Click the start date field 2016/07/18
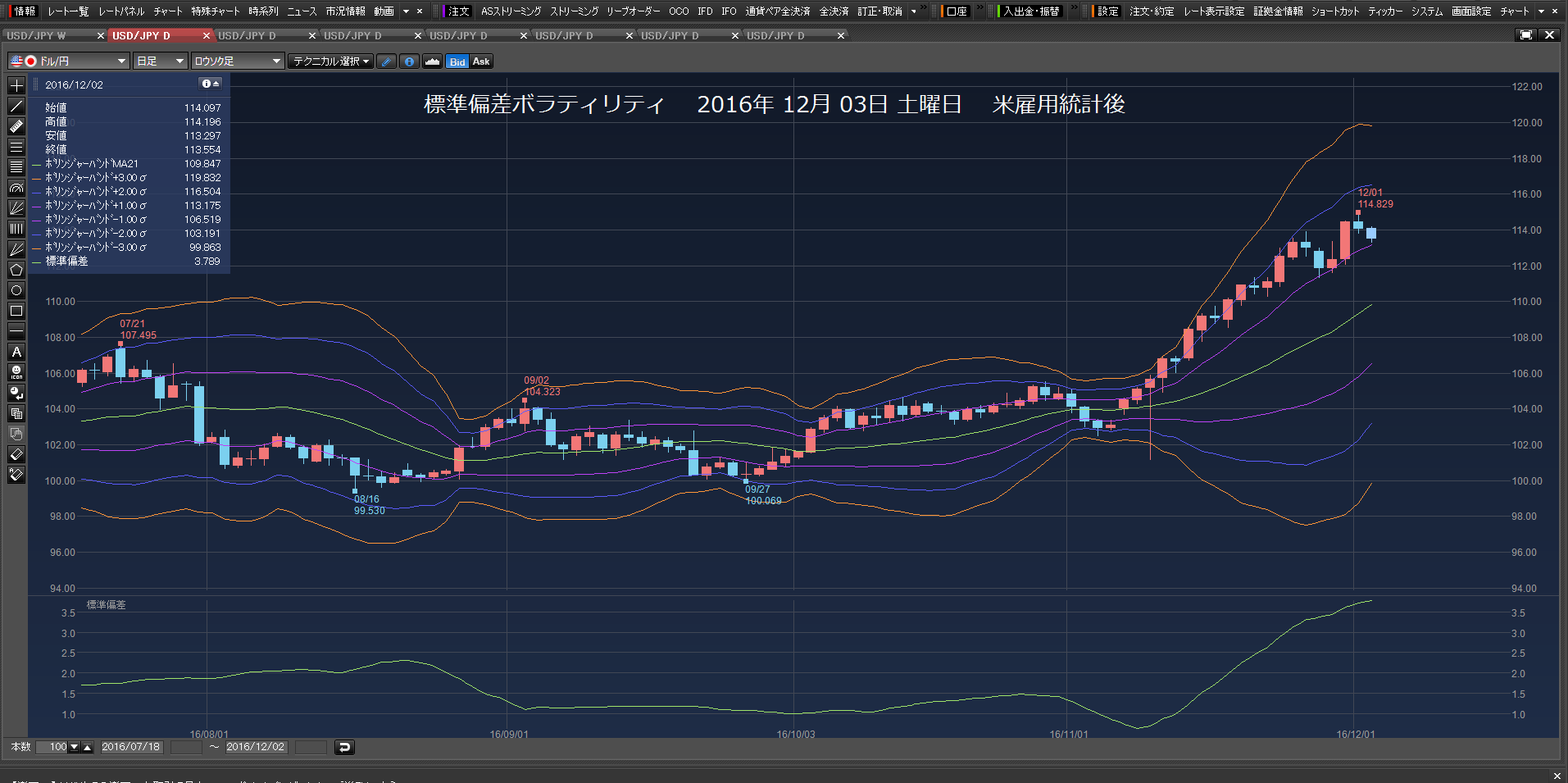This screenshot has height=783, width=1568. tap(131, 747)
